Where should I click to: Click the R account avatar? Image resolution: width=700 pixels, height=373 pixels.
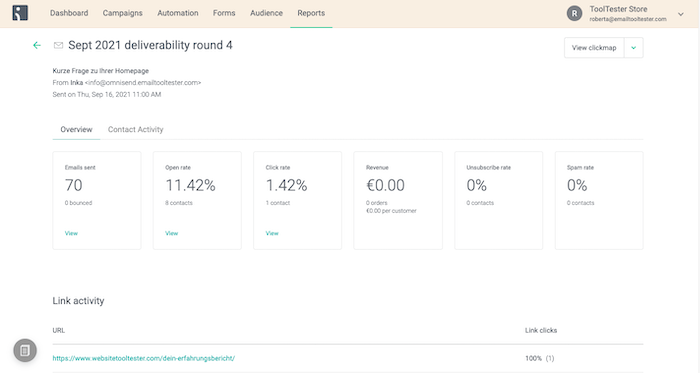[x=574, y=13]
